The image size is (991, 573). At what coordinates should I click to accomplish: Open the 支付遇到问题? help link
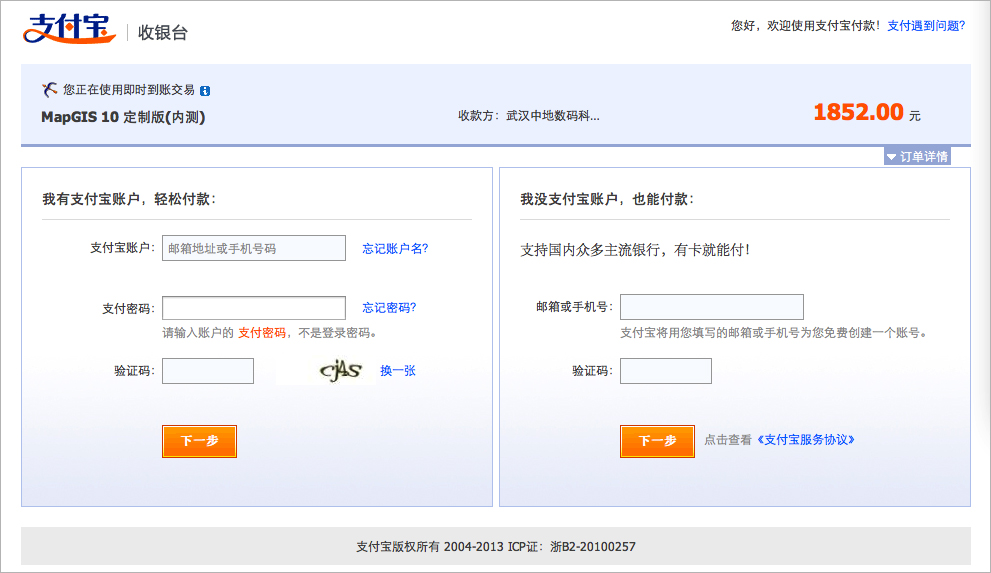click(x=926, y=26)
